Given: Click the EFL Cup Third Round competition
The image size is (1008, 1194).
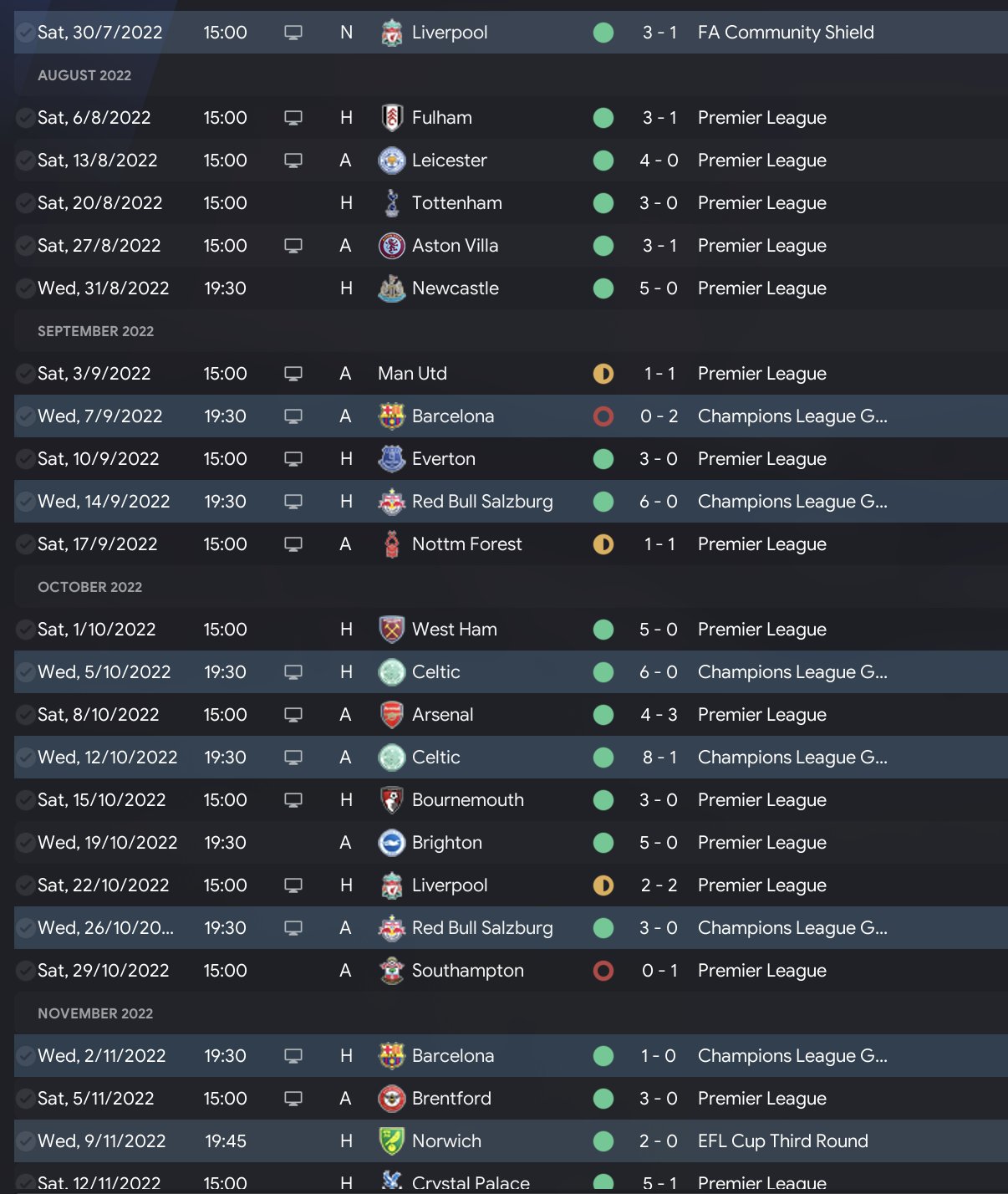Looking at the screenshot, I should click(x=782, y=1141).
